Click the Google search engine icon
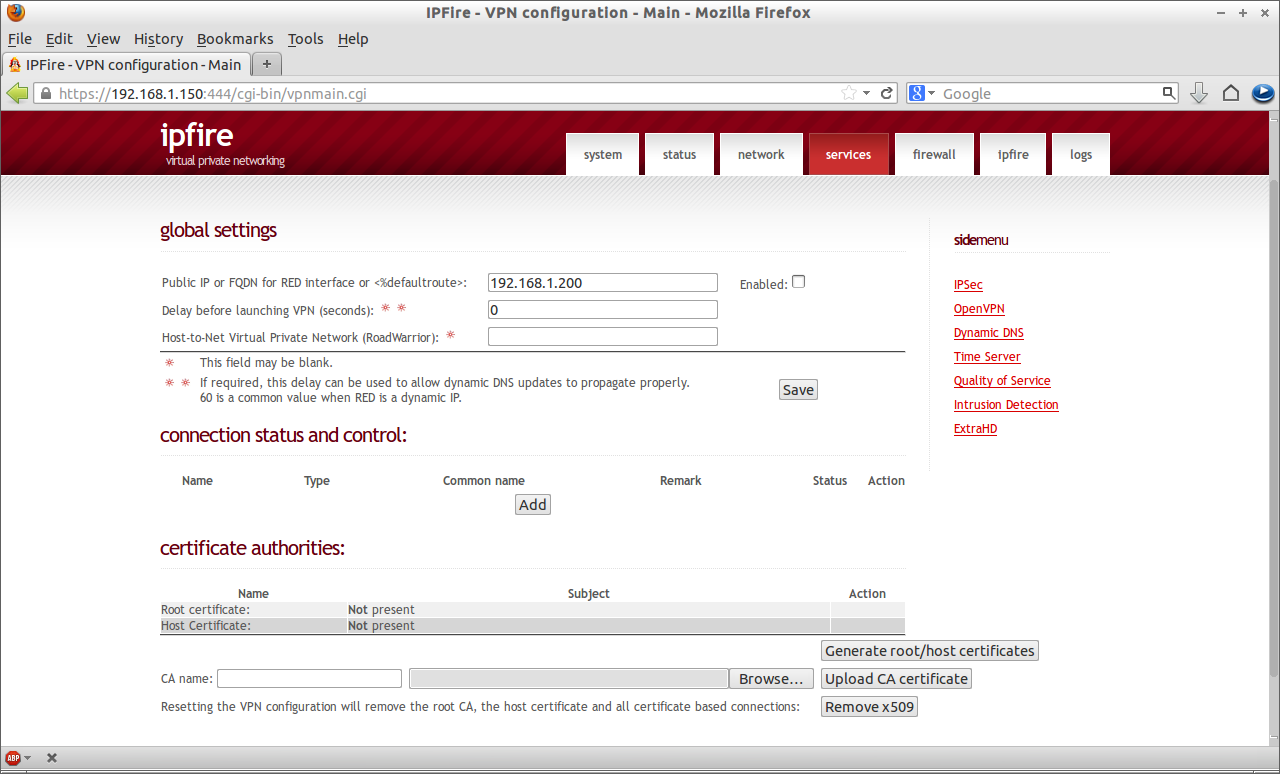 coord(917,93)
